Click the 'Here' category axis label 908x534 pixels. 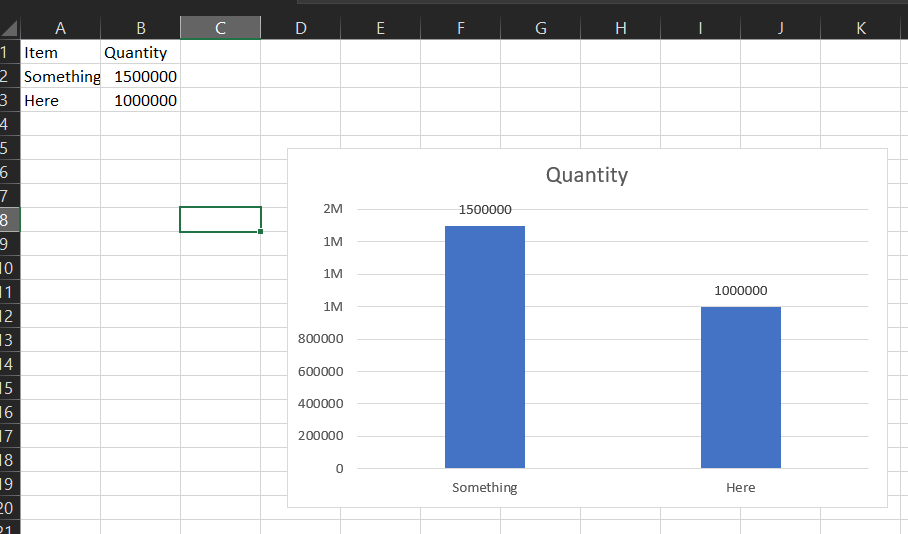741,488
